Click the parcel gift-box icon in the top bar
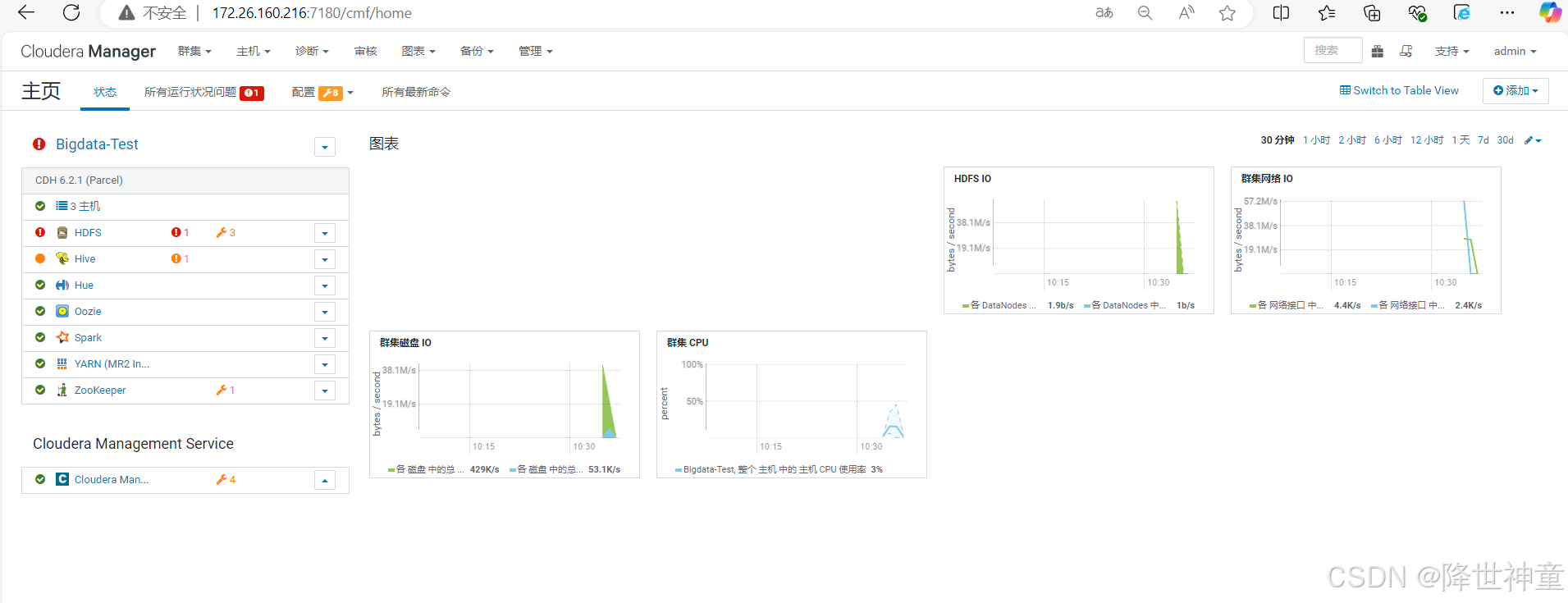The height and width of the screenshot is (603, 1568). (x=1378, y=51)
